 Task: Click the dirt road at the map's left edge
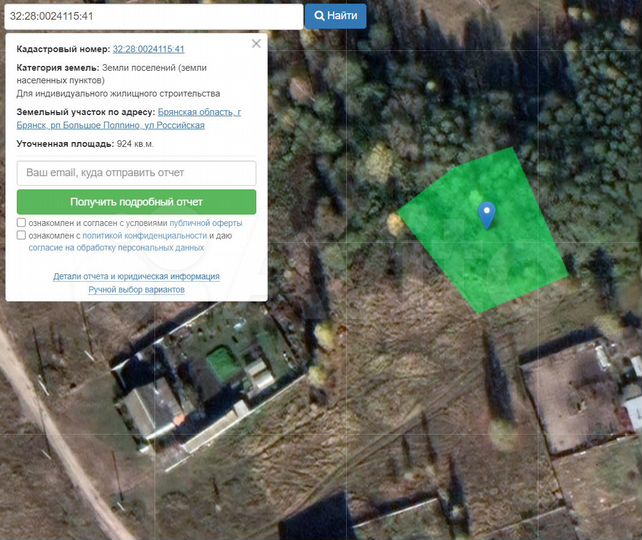point(40,400)
